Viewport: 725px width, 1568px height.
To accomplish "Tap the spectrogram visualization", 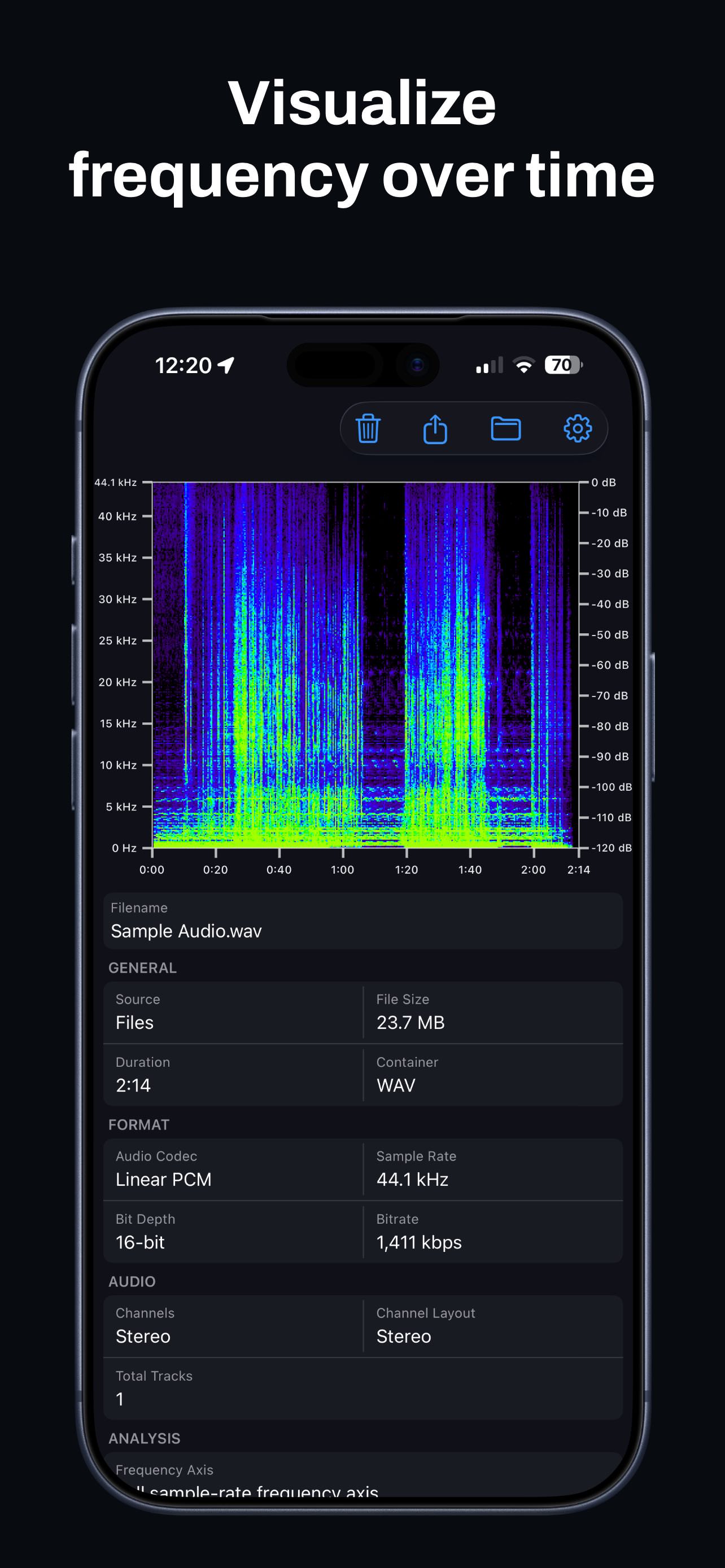I will 365,665.
